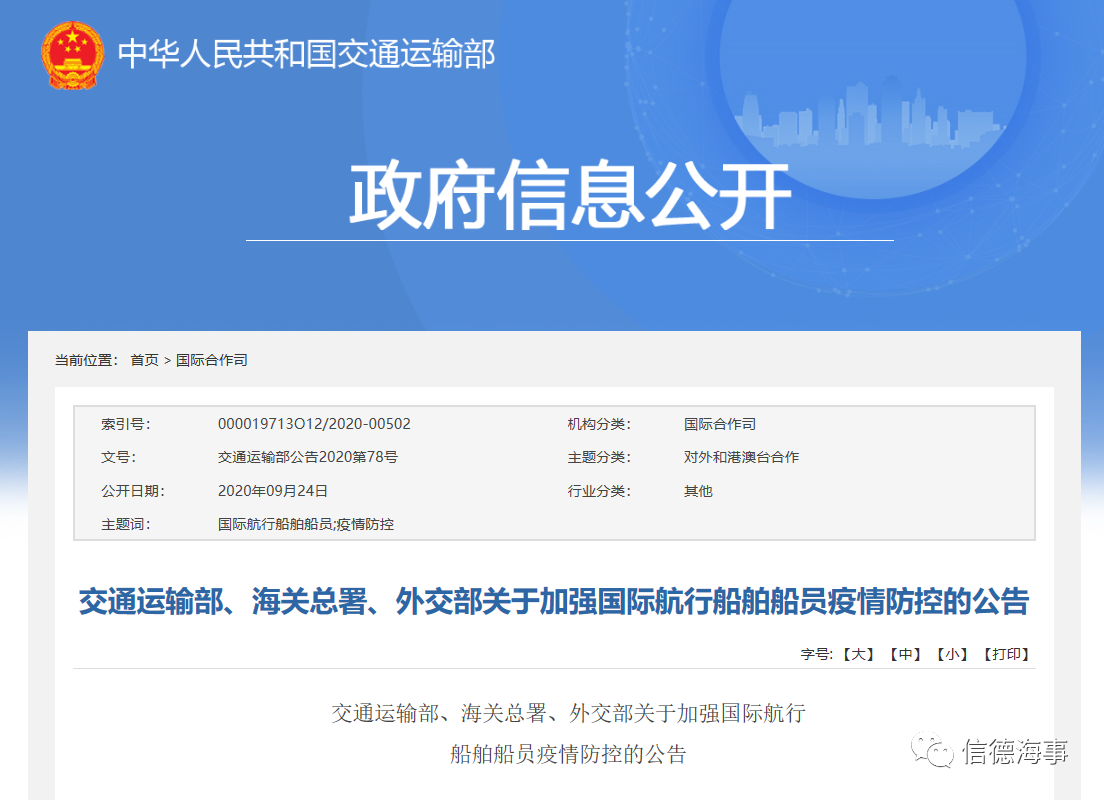1104x800 pixels.
Task: Click the 政府信息公开 banner heading
Action: [x=570, y=195]
